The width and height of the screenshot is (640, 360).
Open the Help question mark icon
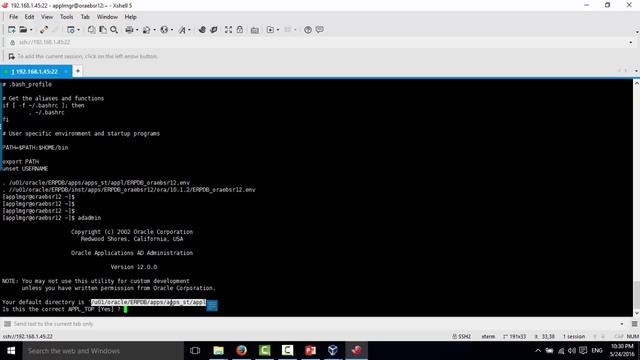pyautogui.click(x=308, y=30)
